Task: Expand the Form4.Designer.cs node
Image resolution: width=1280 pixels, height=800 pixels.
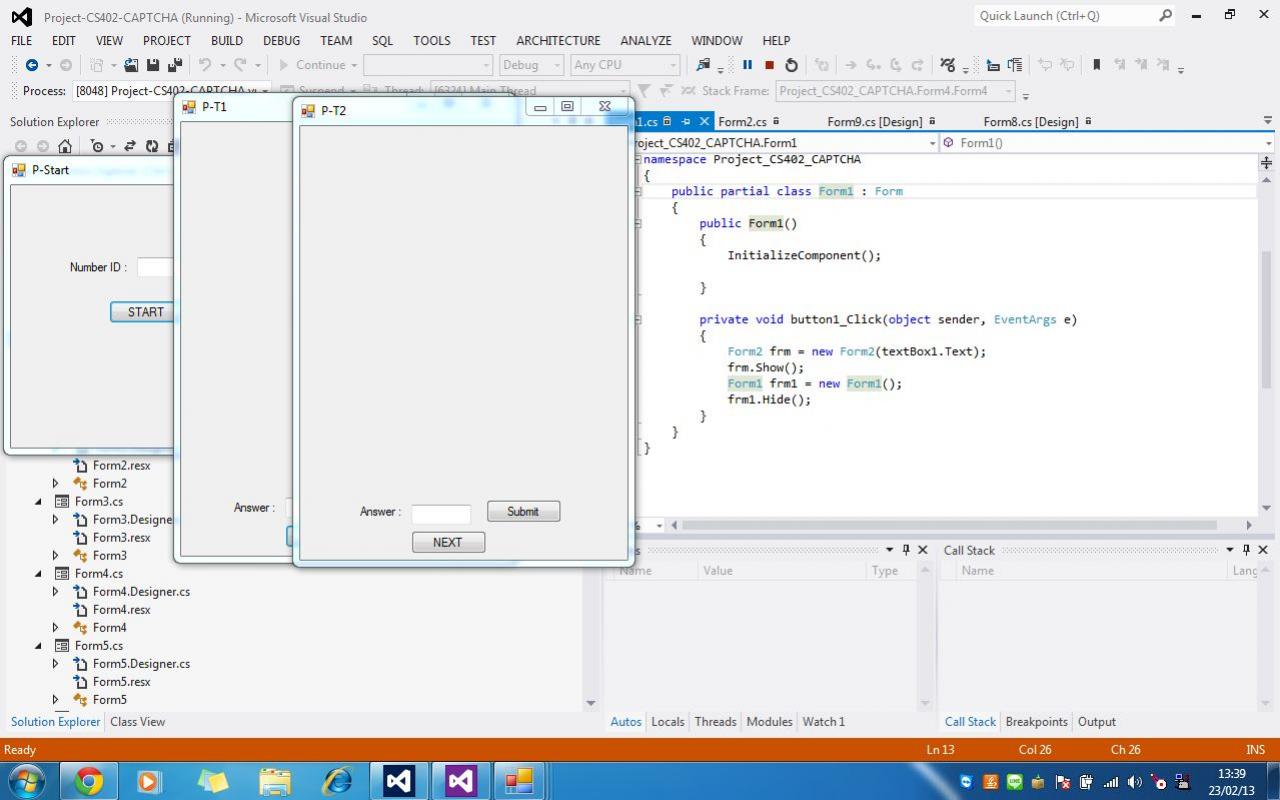Action: [56, 592]
